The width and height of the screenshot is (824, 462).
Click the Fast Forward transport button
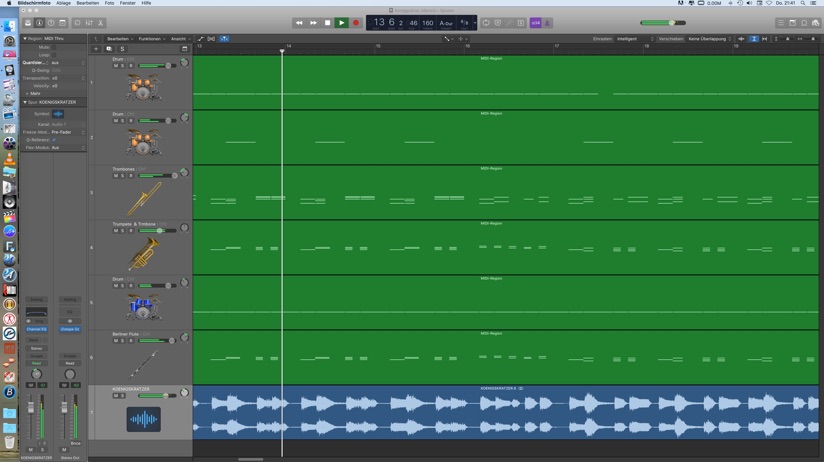click(313, 23)
